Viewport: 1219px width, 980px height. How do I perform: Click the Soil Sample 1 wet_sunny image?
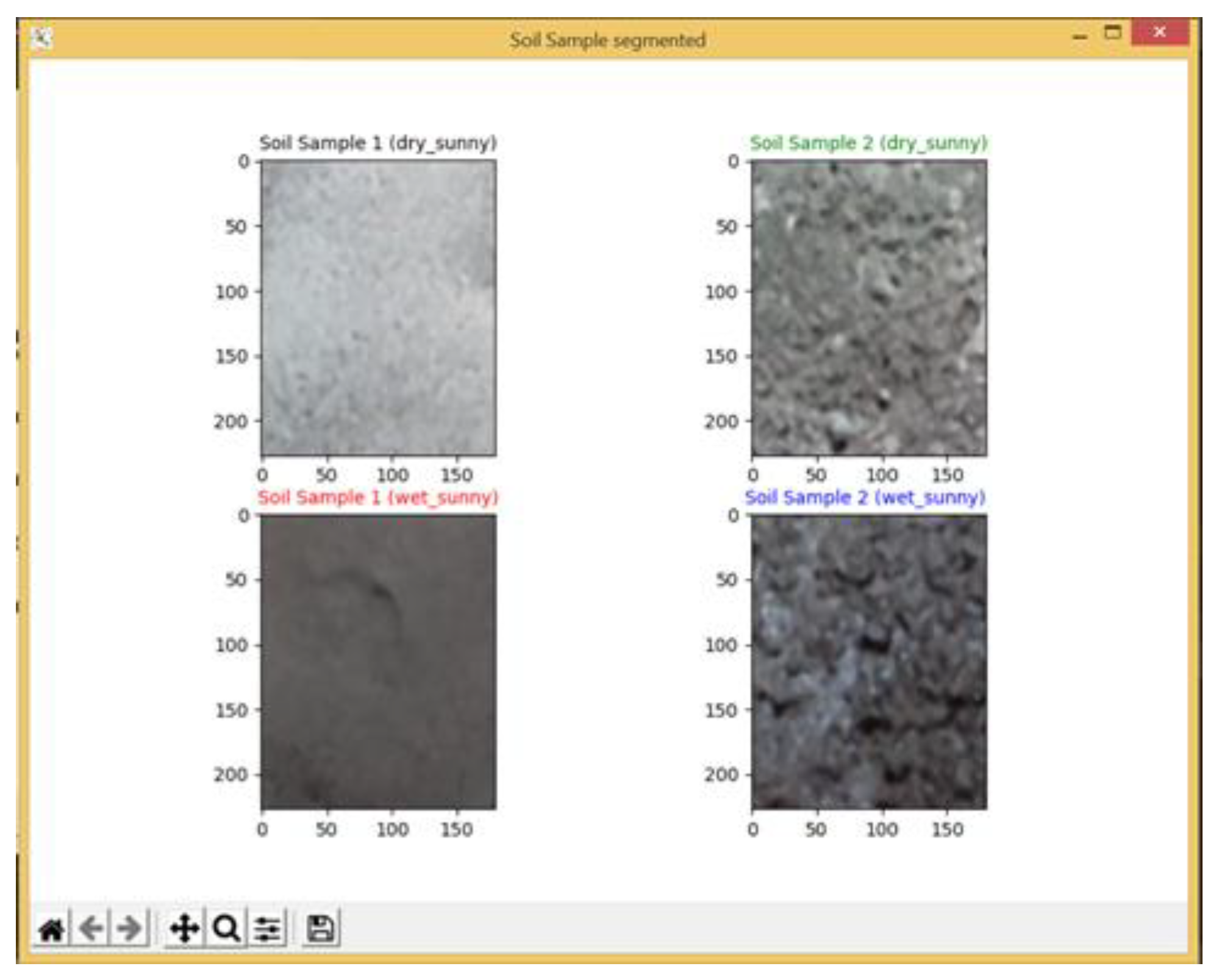point(378,662)
